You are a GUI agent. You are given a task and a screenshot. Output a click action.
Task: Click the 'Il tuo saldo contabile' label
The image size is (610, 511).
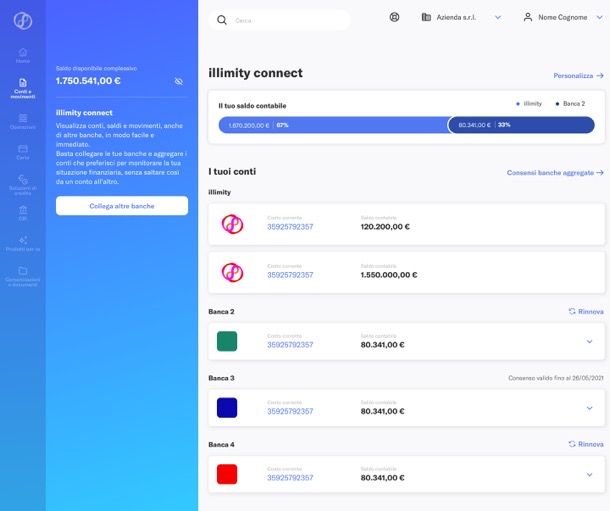[x=252, y=106]
